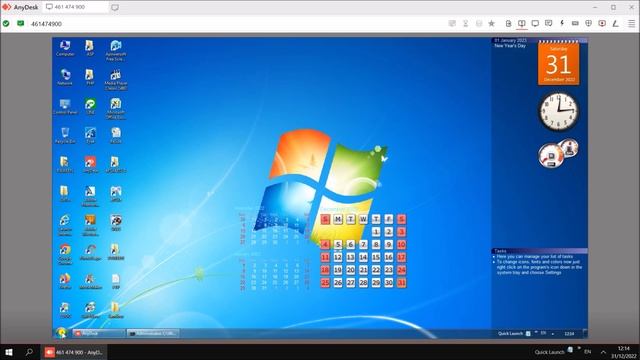
Task: Click date 25 in the large calendar widget
Action: (325, 282)
